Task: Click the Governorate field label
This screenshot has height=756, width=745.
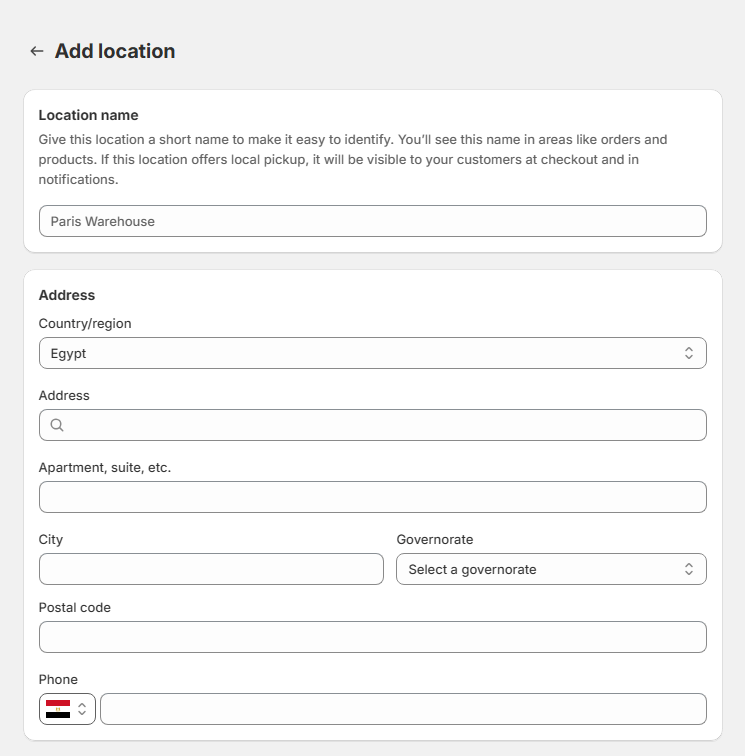Action: 435,539
